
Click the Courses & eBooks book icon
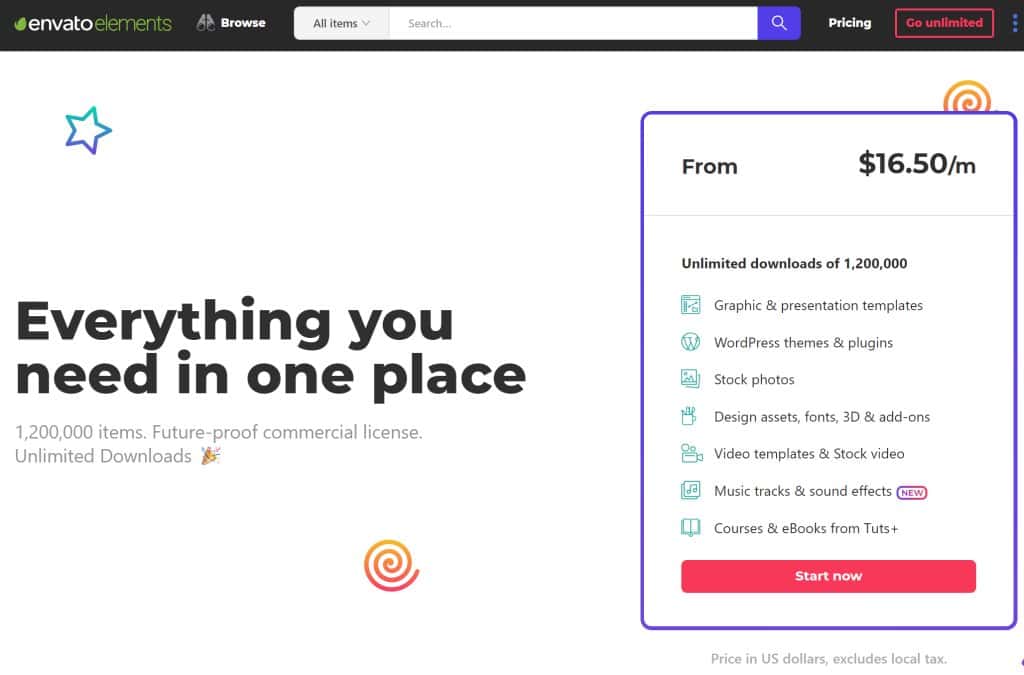690,527
